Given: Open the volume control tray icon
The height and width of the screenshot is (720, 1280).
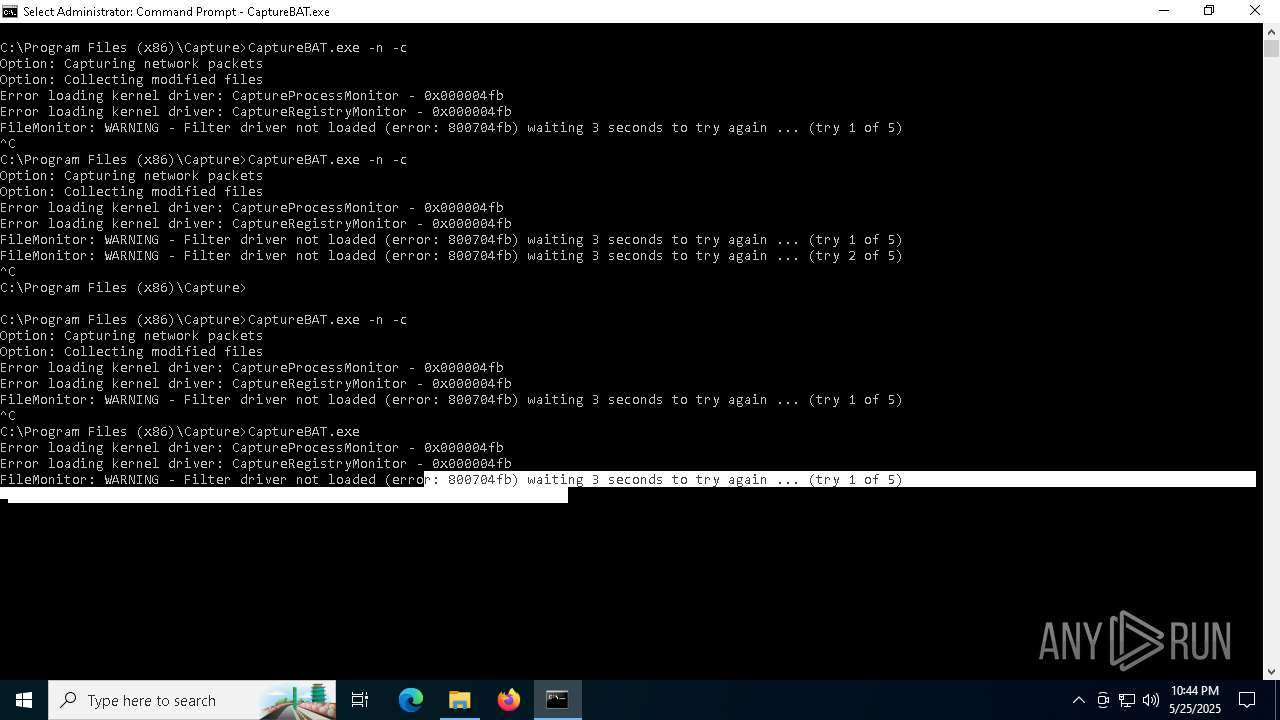Looking at the screenshot, I should (x=1150, y=700).
